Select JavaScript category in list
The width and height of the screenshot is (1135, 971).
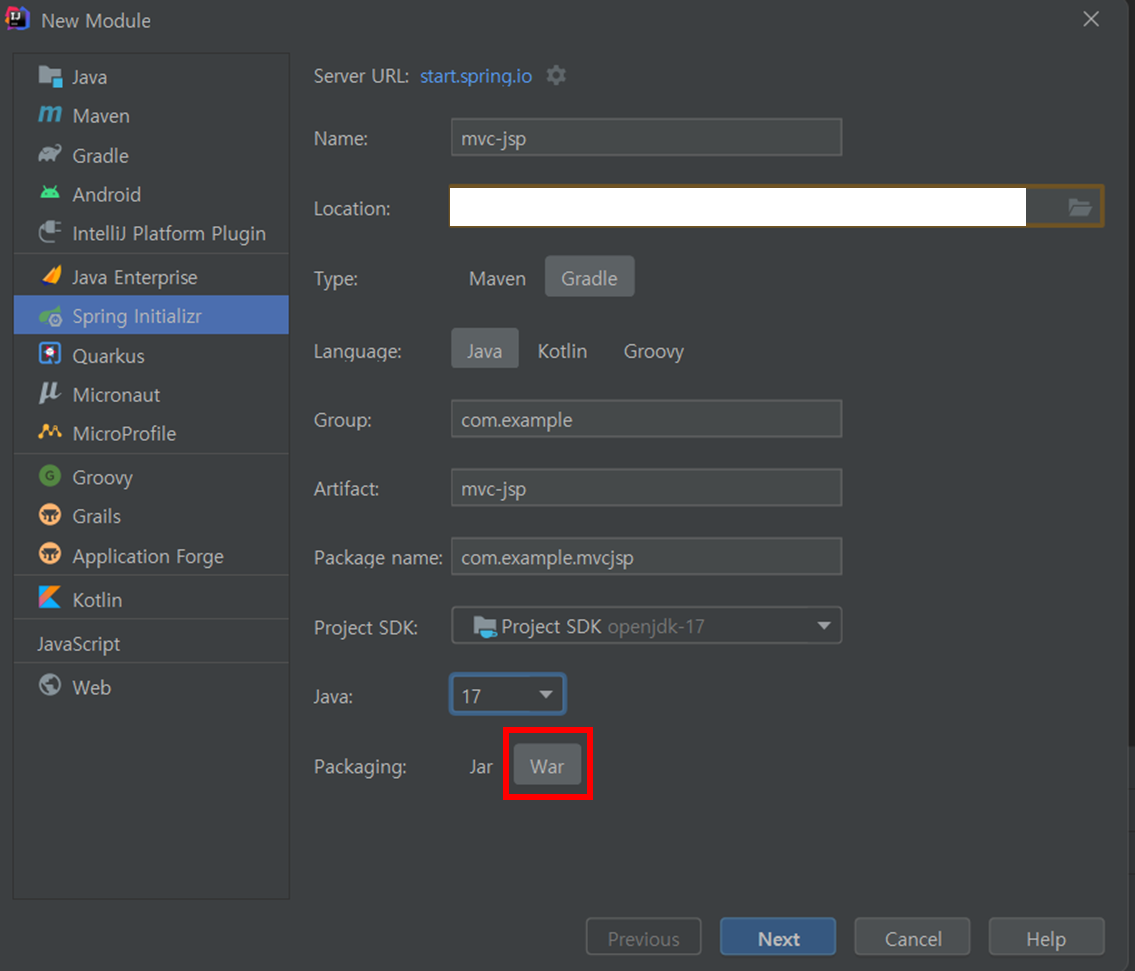click(x=151, y=644)
